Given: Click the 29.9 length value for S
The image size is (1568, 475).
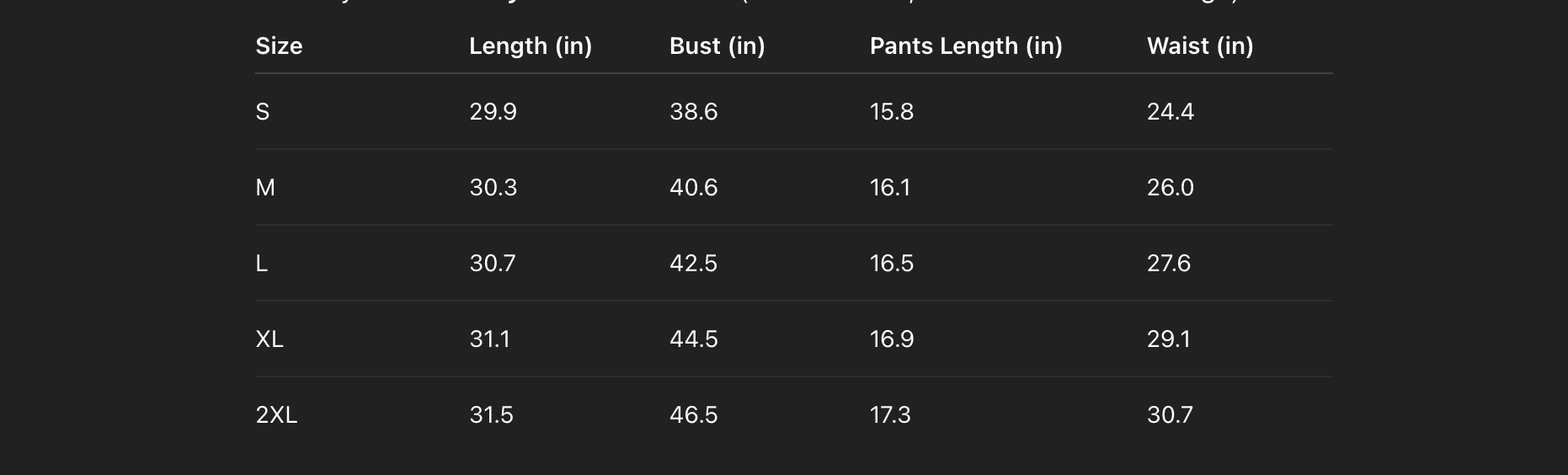Looking at the screenshot, I should (493, 112).
